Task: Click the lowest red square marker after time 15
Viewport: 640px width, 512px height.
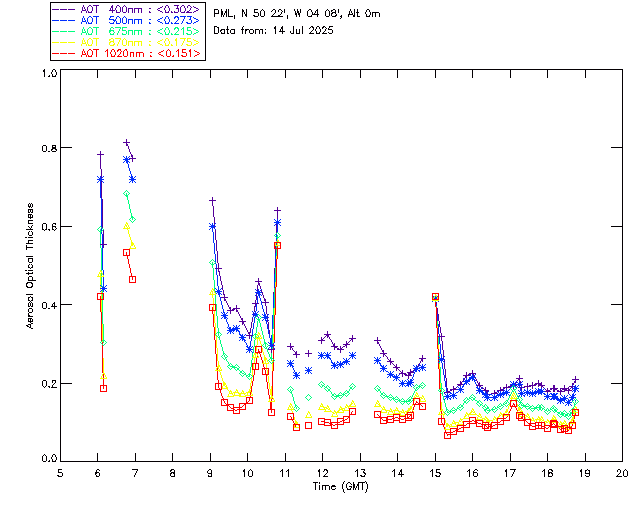Action: (x=448, y=435)
